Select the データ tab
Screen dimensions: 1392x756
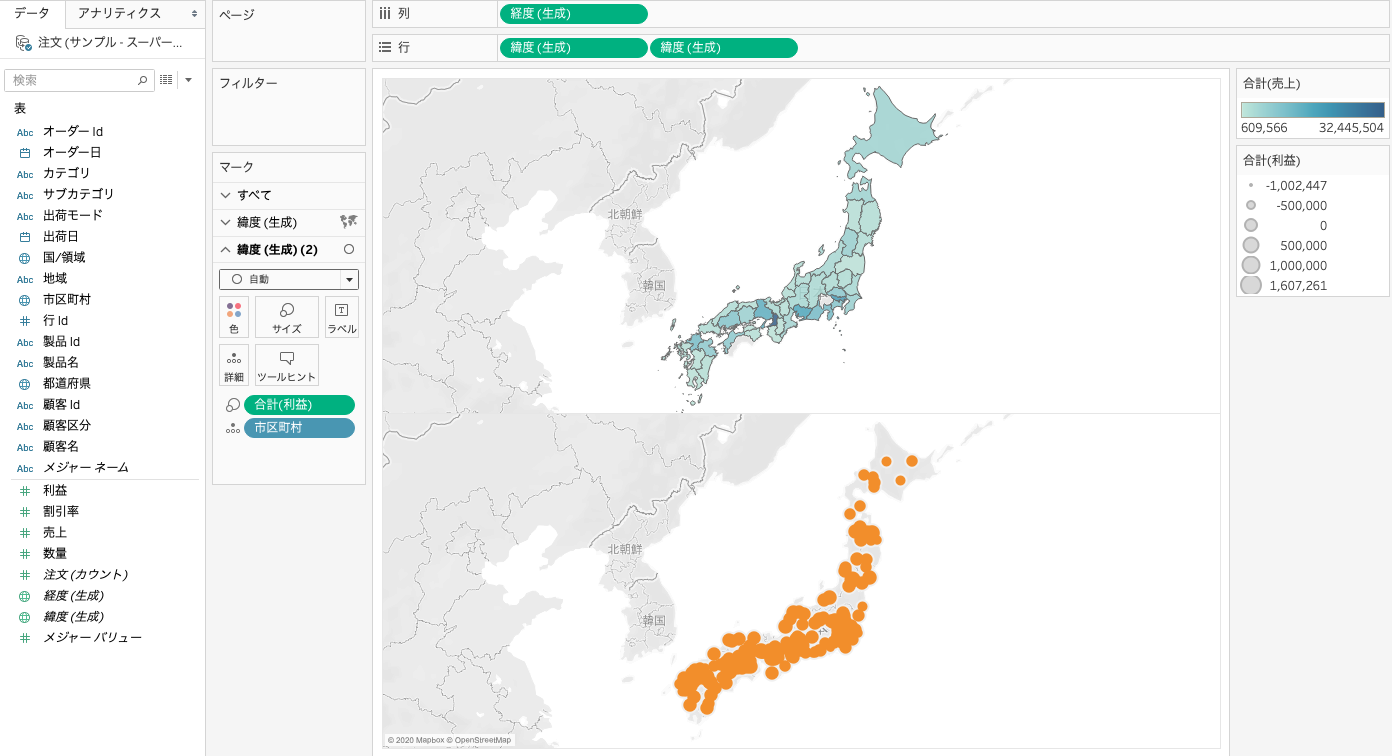click(x=32, y=14)
